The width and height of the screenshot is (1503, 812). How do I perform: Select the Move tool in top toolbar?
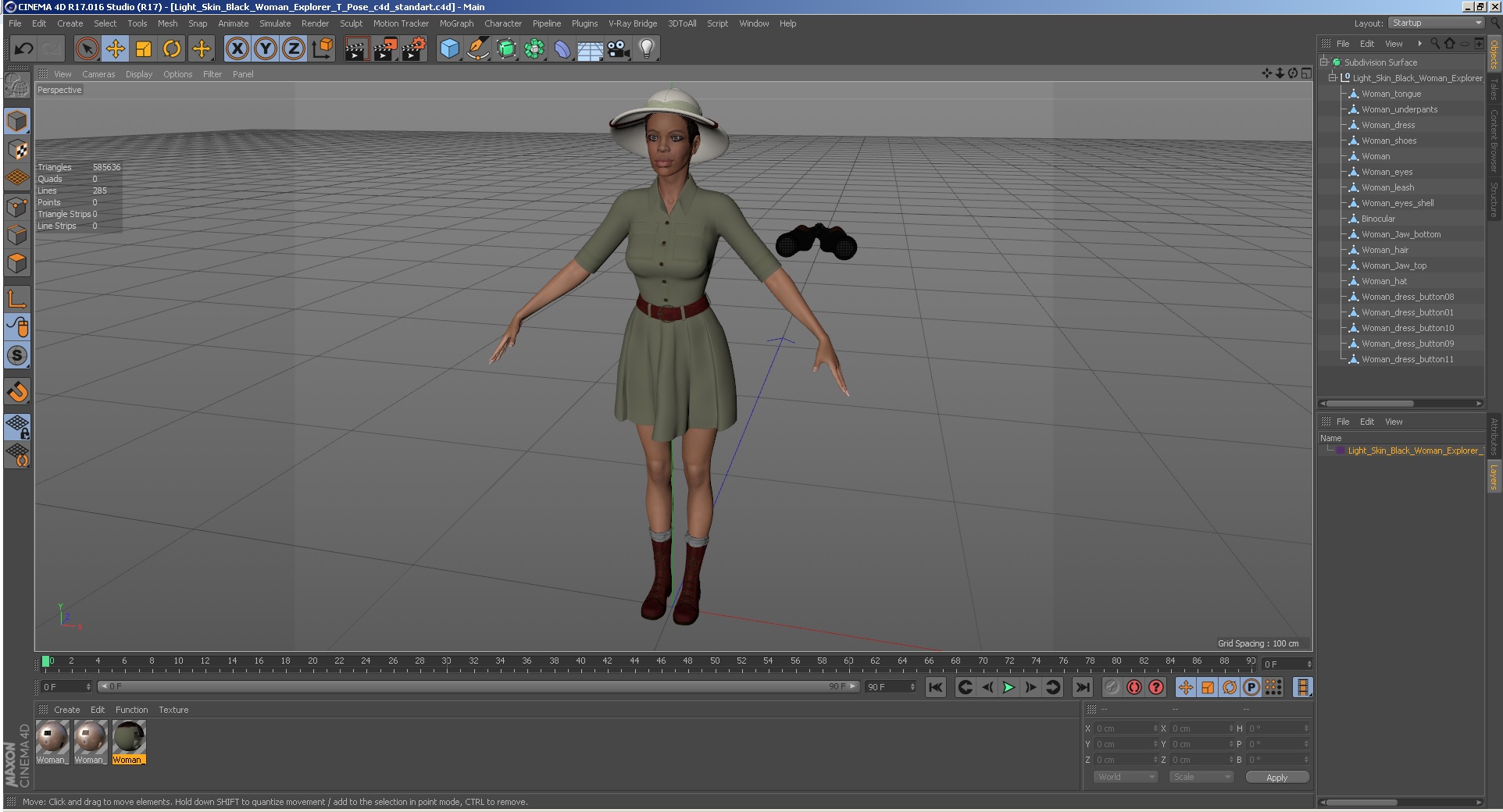point(116,49)
